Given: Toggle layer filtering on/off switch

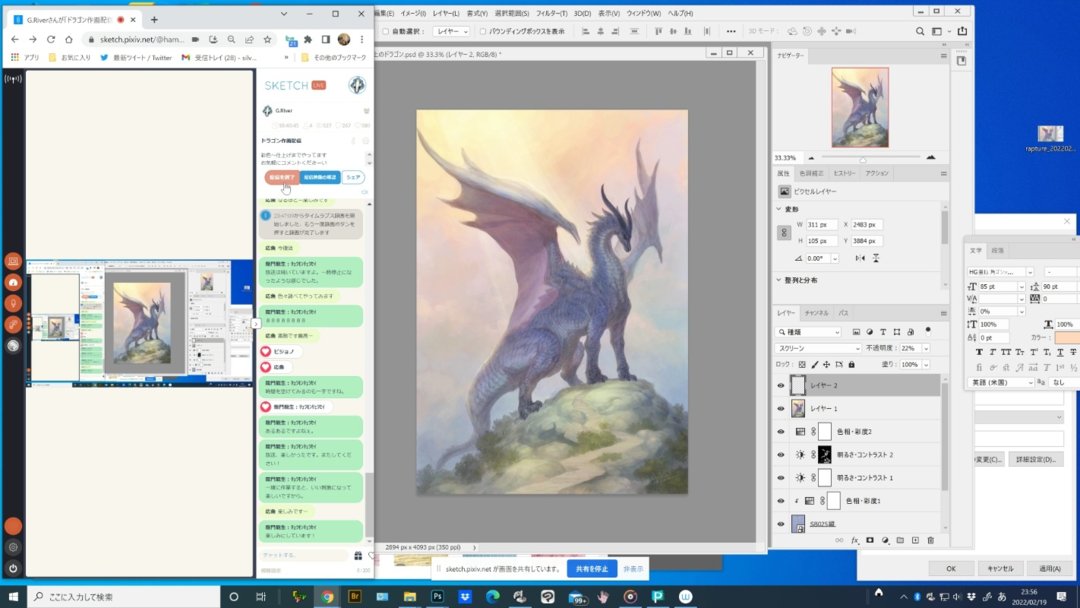Looking at the screenshot, I should (x=928, y=331).
